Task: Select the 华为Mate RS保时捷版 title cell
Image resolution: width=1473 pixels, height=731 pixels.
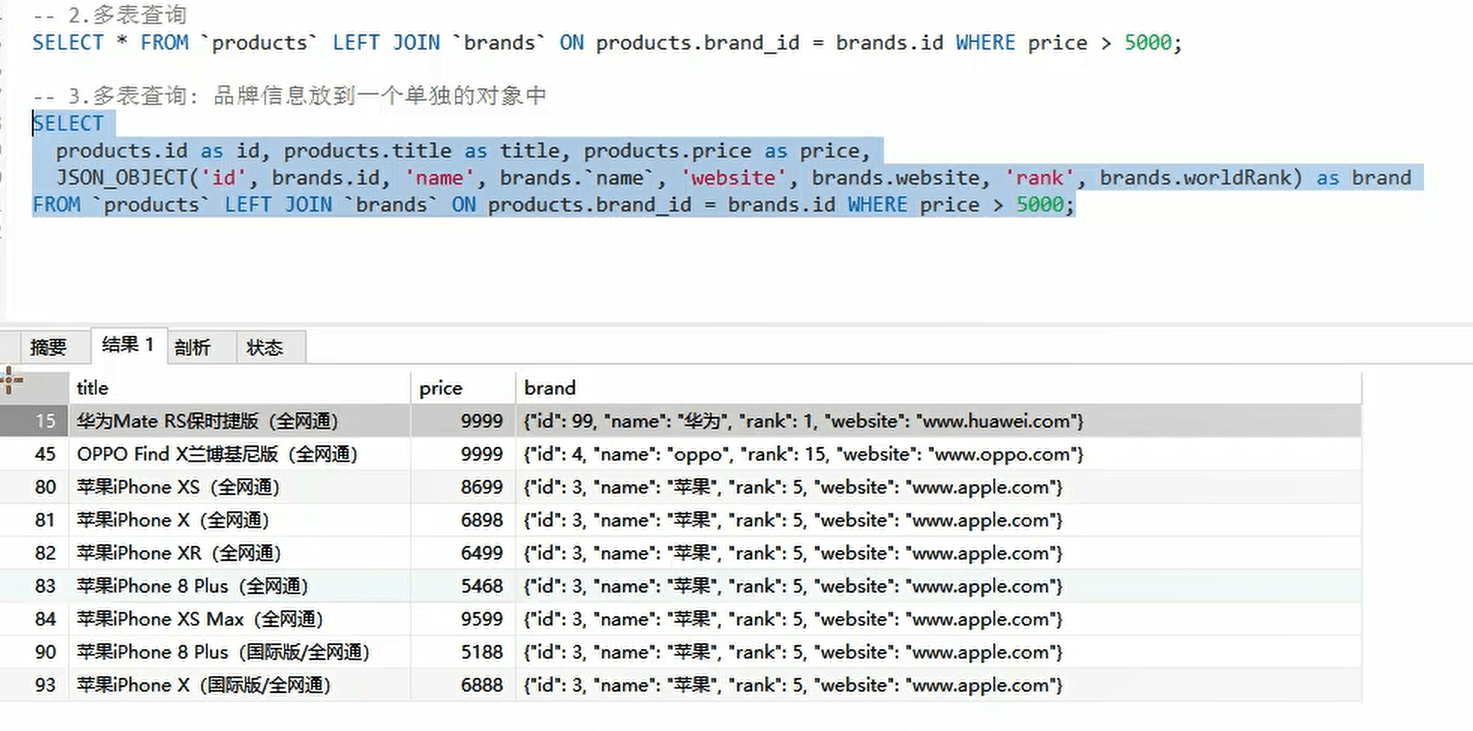Action: [208, 421]
